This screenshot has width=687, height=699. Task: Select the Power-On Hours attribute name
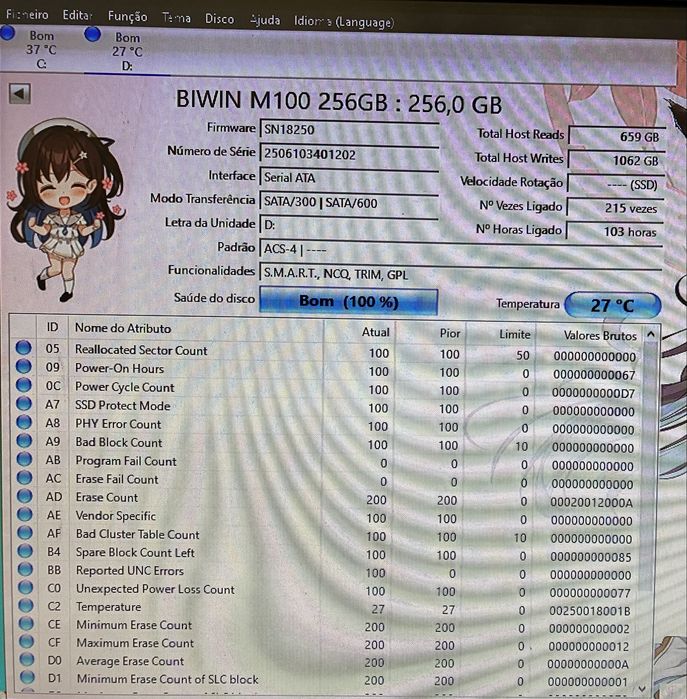(119, 369)
